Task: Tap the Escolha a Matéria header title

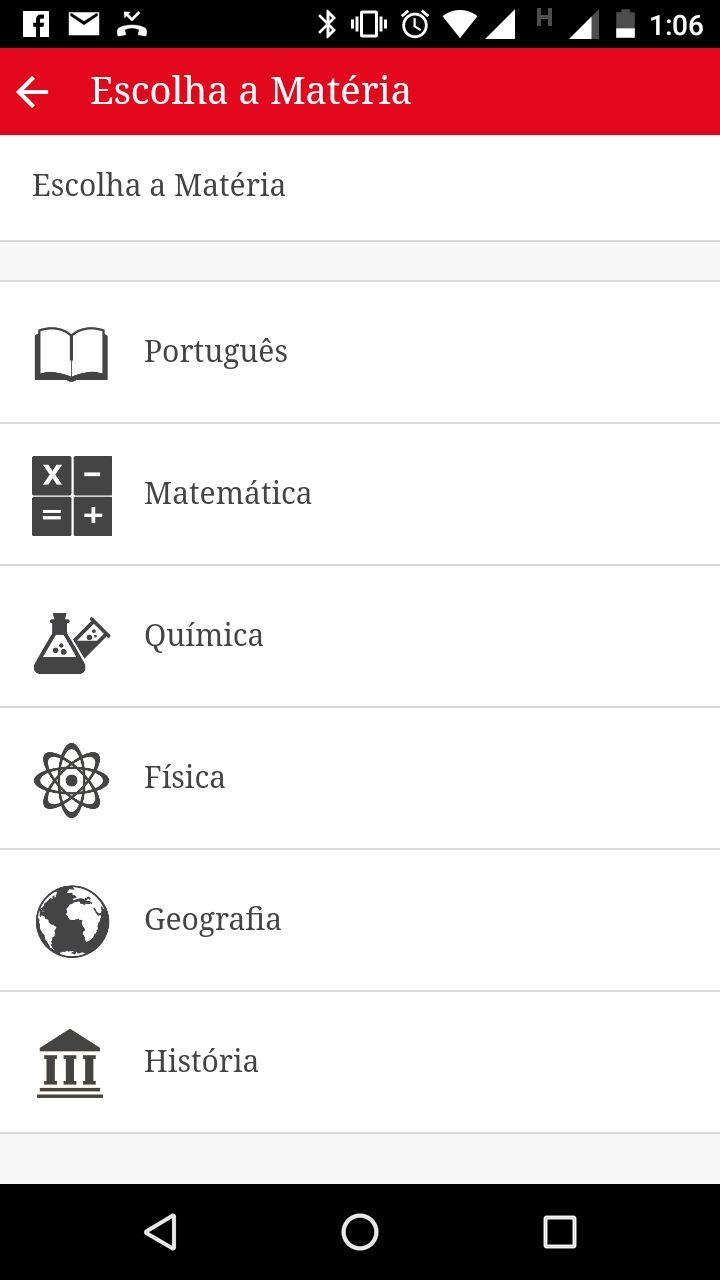Action: [250, 91]
